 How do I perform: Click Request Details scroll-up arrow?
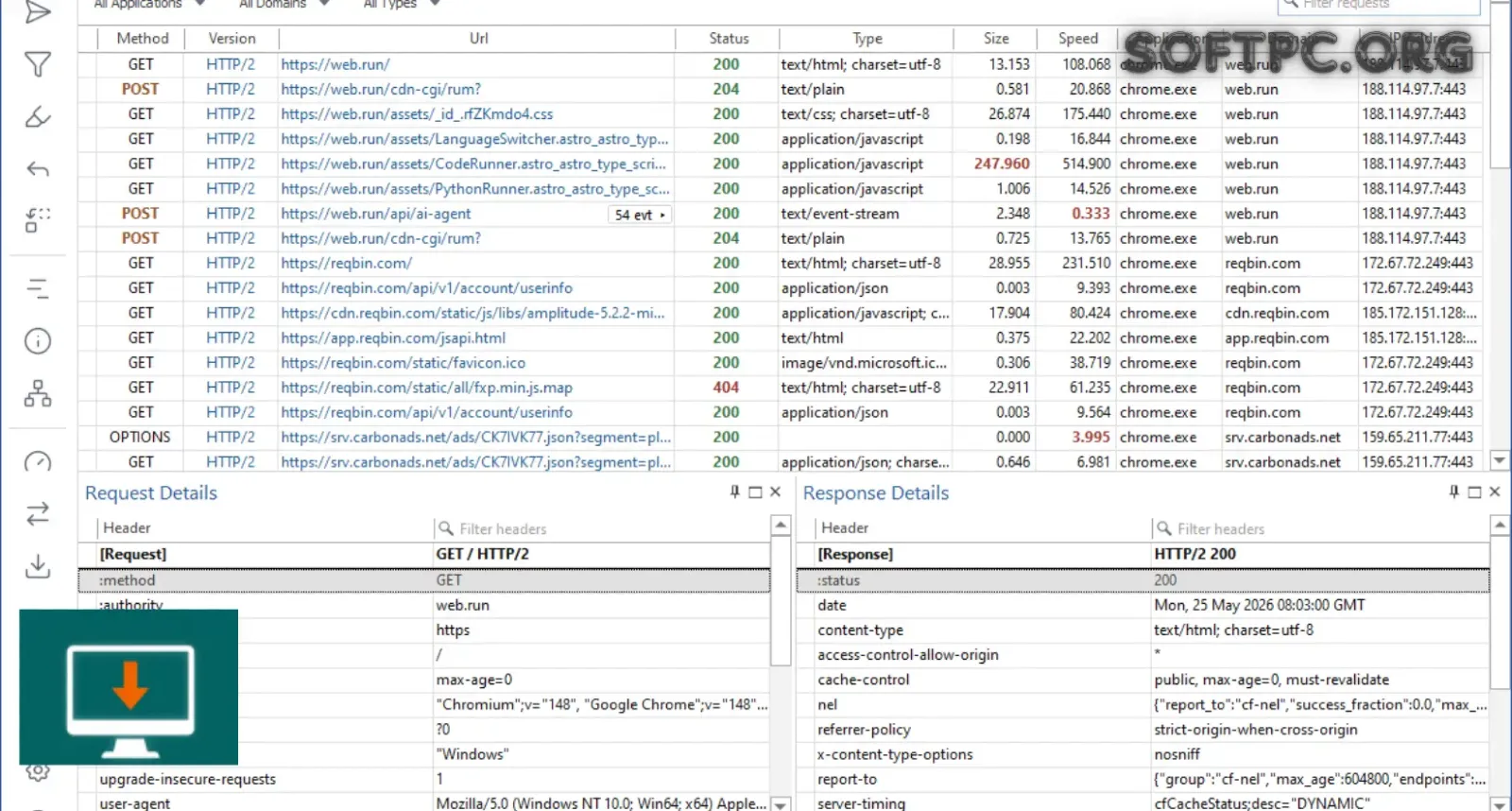781,525
